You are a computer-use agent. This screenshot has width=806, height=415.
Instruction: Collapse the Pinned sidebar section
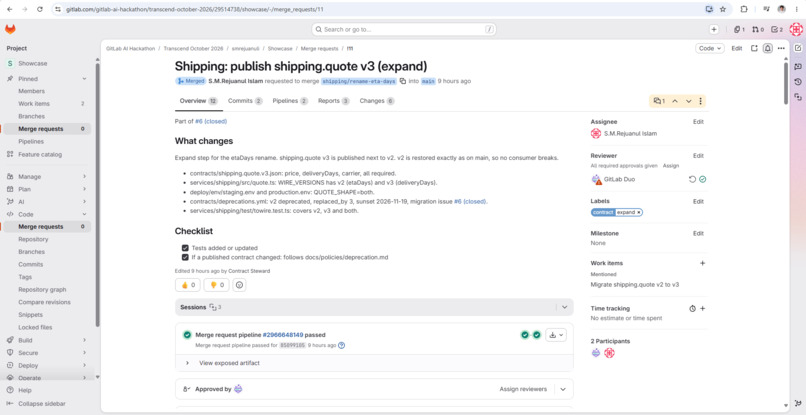click(x=84, y=79)
